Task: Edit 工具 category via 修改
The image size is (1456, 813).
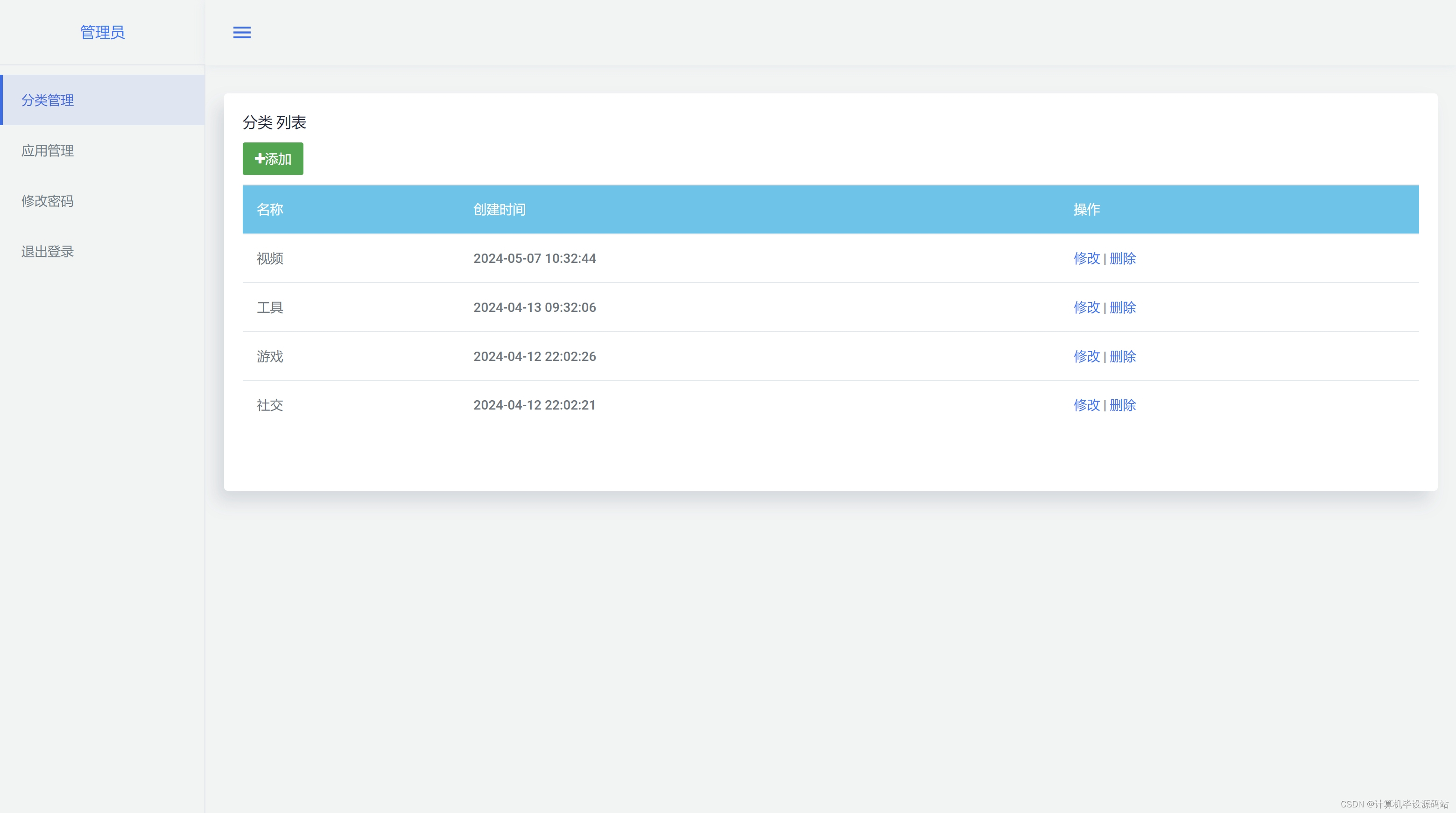Action: (1086, 308)
